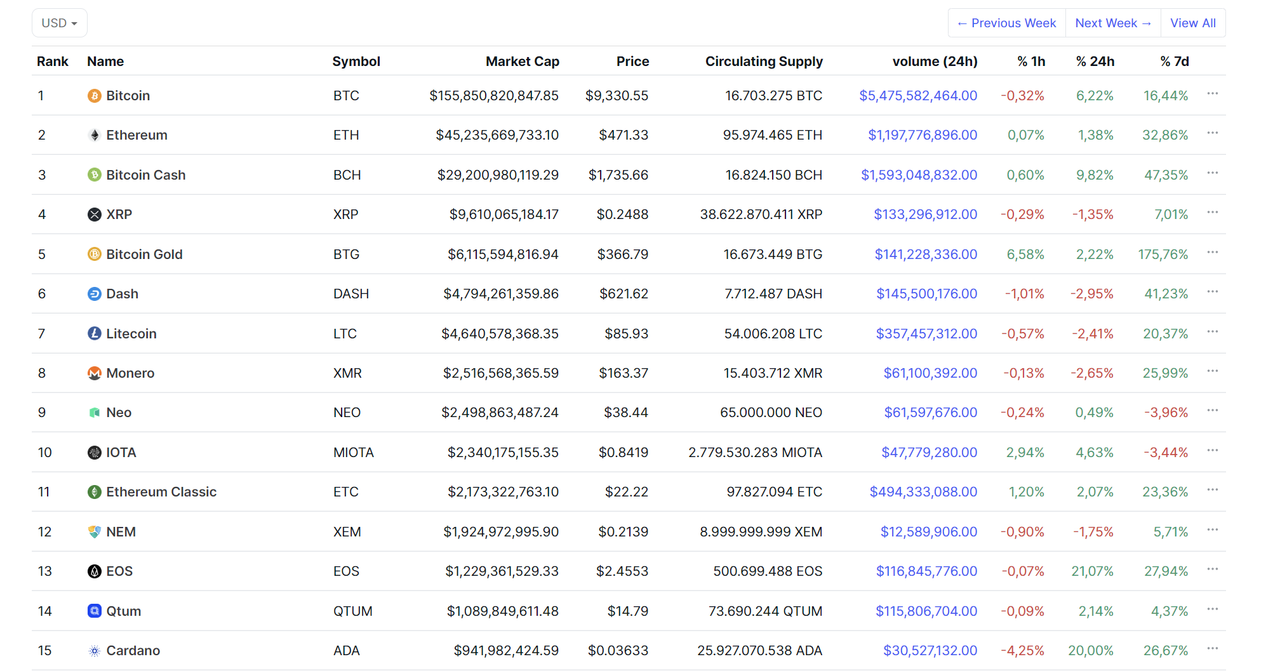Open the more options menu for Bitcoin Cash row
This screenshot has height=671, width=1280.
tap(1212, 173)
